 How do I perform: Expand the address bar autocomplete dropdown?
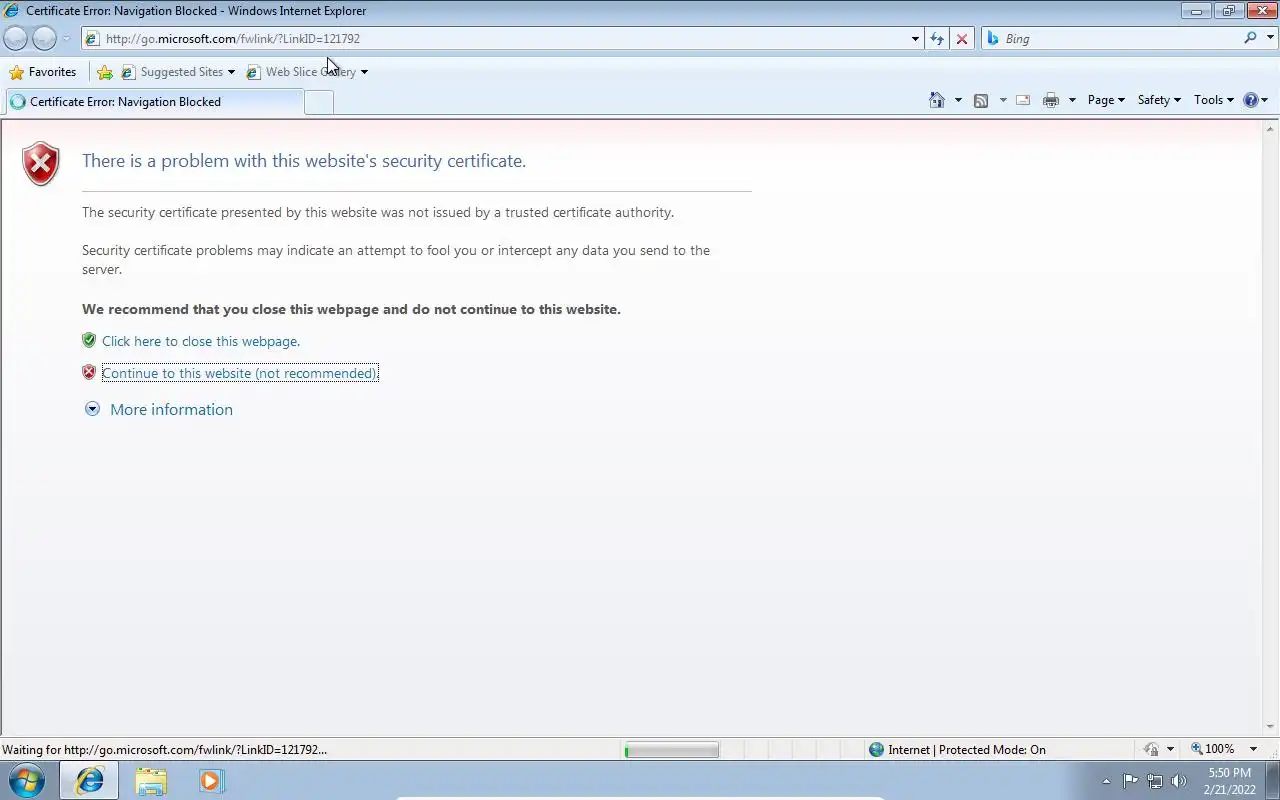915,39
